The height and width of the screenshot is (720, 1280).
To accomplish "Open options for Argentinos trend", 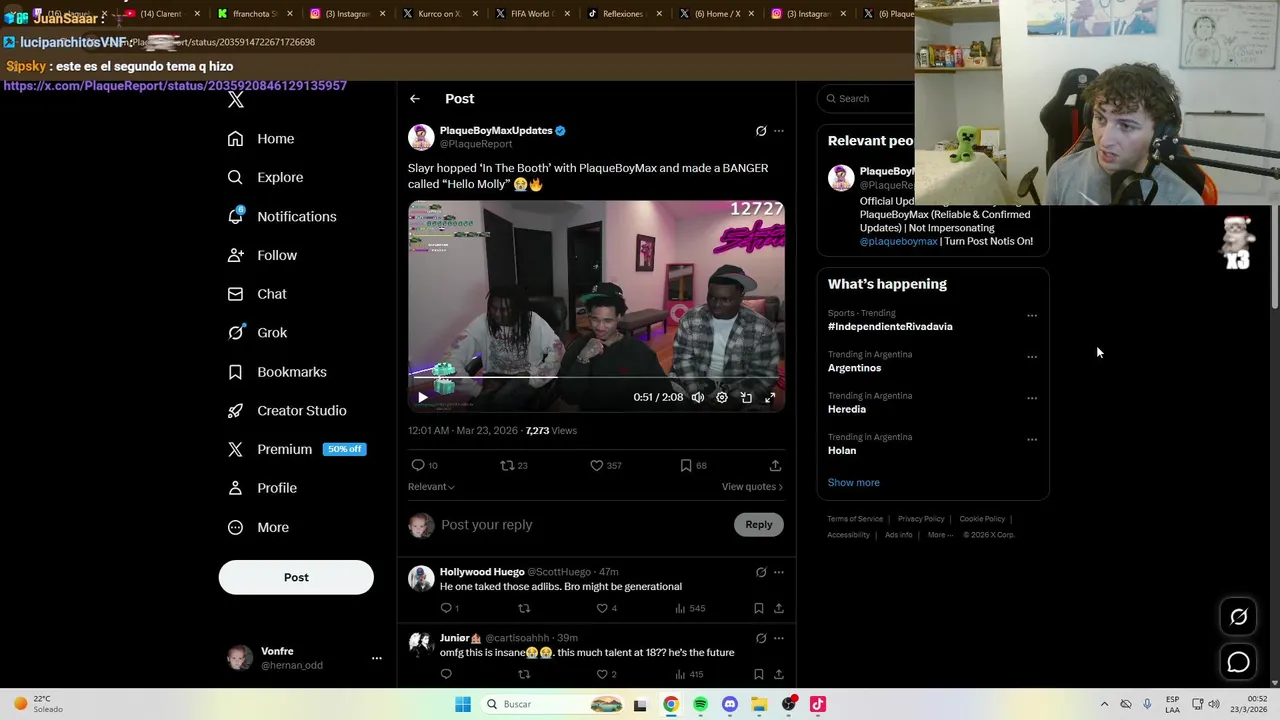I will tap(1032, 357).
